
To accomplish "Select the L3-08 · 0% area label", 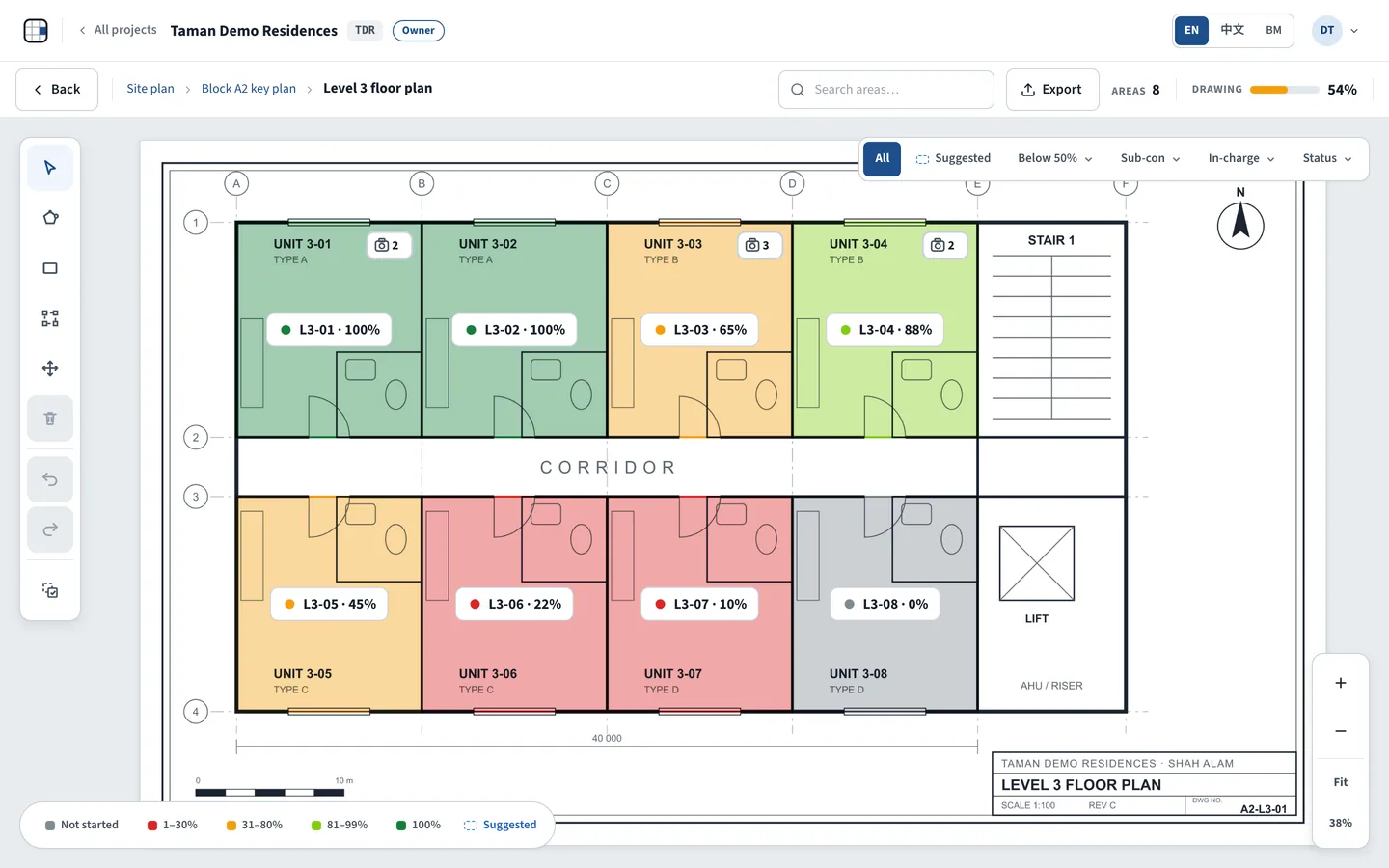I will pos(885,604).
